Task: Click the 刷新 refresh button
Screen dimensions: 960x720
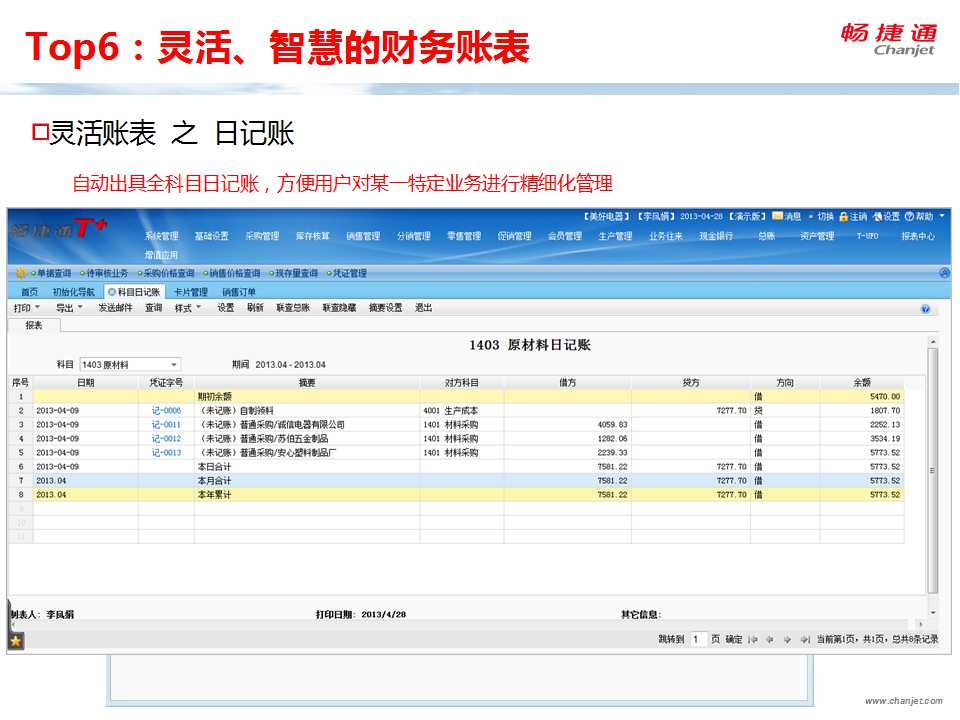Action: coord(255,308)
